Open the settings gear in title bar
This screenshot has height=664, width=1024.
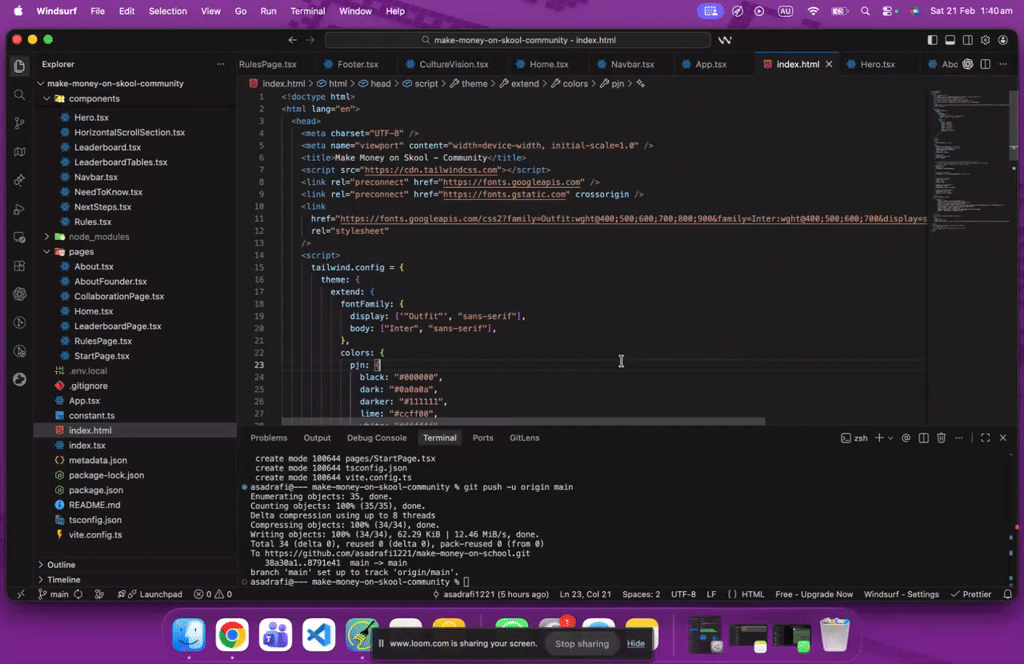pos(985,40)
